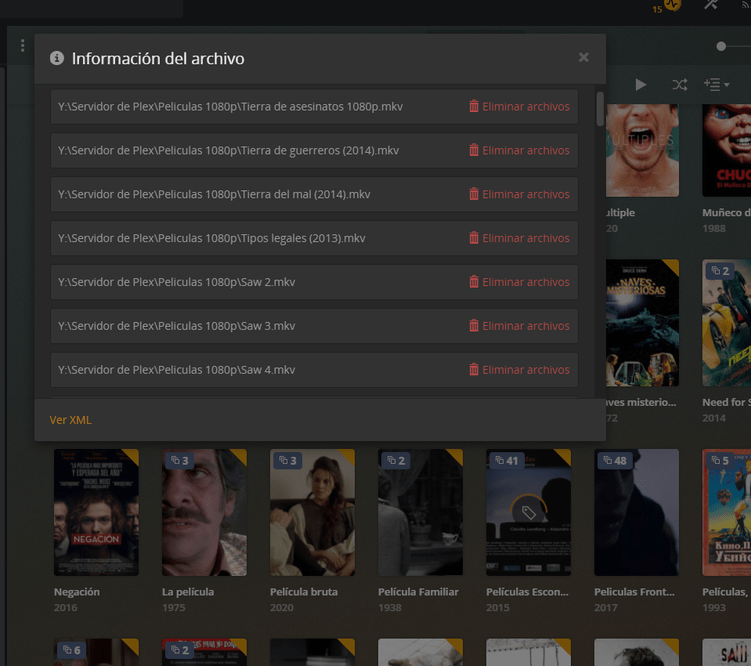This screenshot has width=751, height=666.
Task: Select the Chucky Muñeco poster
Action: [727, 150]
